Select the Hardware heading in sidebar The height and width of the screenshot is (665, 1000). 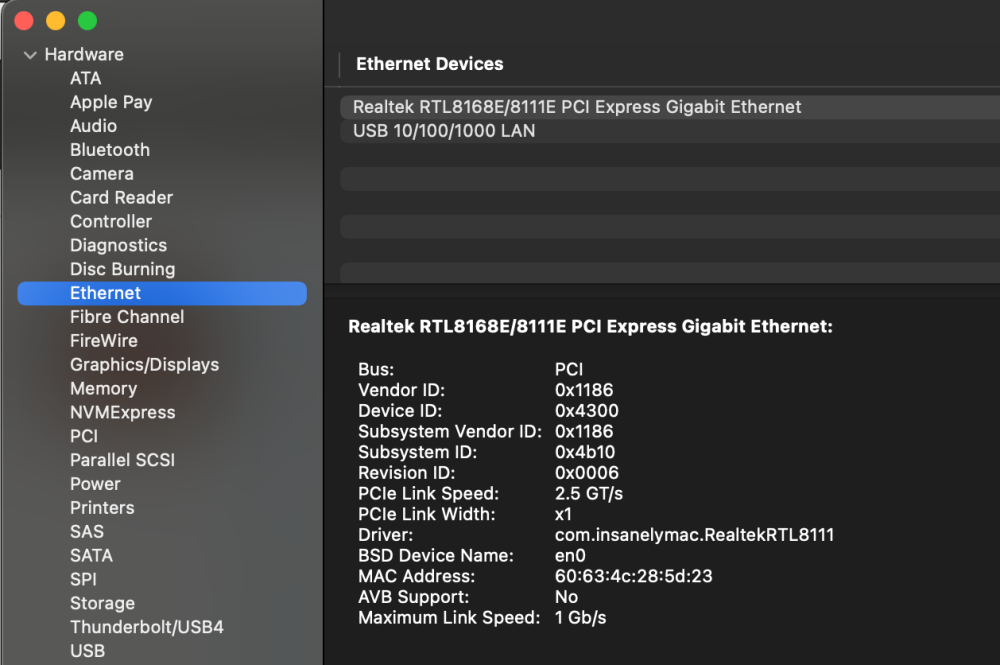click(84, 55)
